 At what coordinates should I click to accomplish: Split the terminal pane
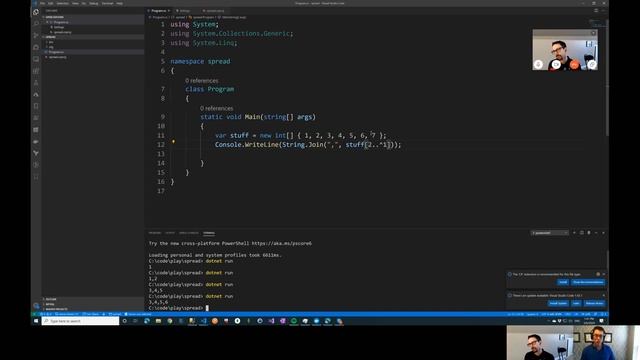tap(582, 233)
